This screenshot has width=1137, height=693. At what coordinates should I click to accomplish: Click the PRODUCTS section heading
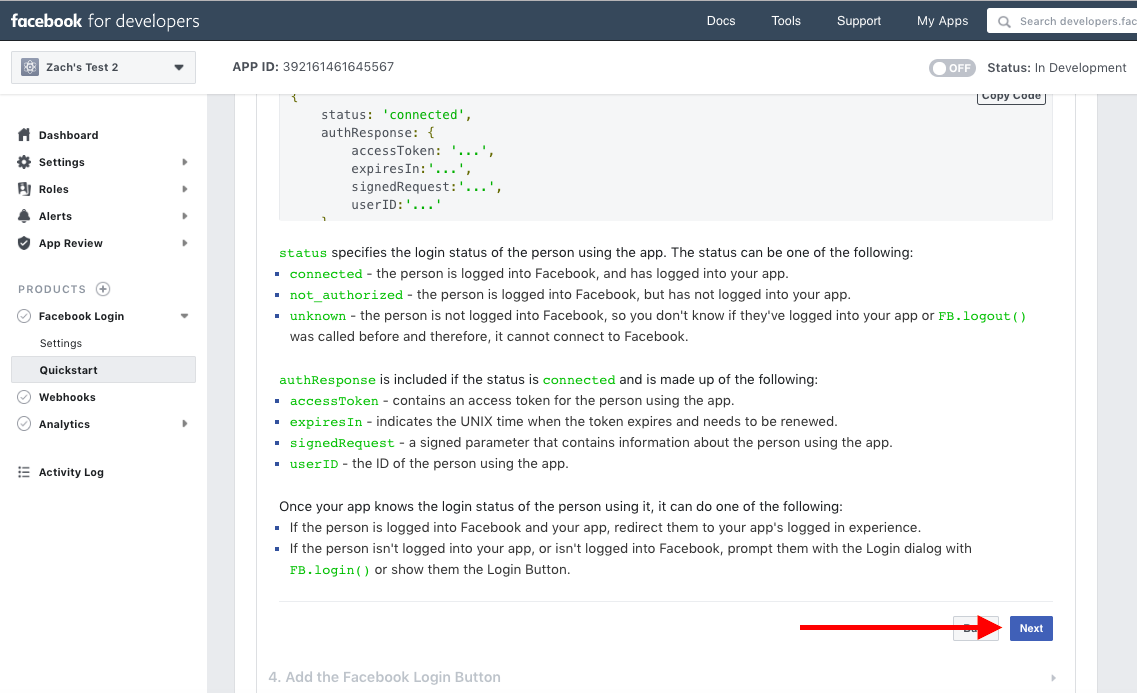click(52, 289)
